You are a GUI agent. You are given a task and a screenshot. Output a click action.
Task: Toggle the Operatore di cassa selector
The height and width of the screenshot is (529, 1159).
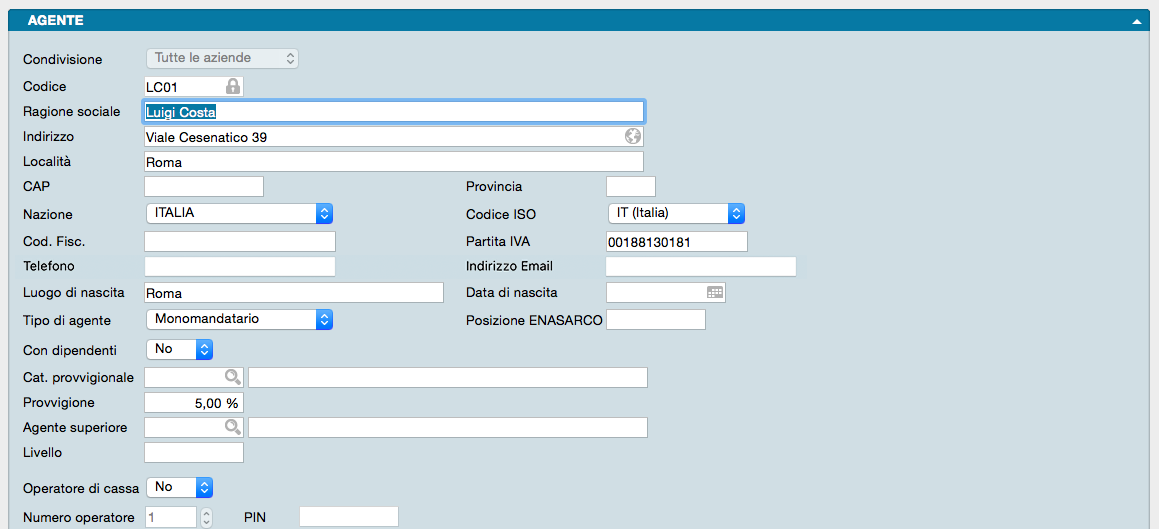180,487
